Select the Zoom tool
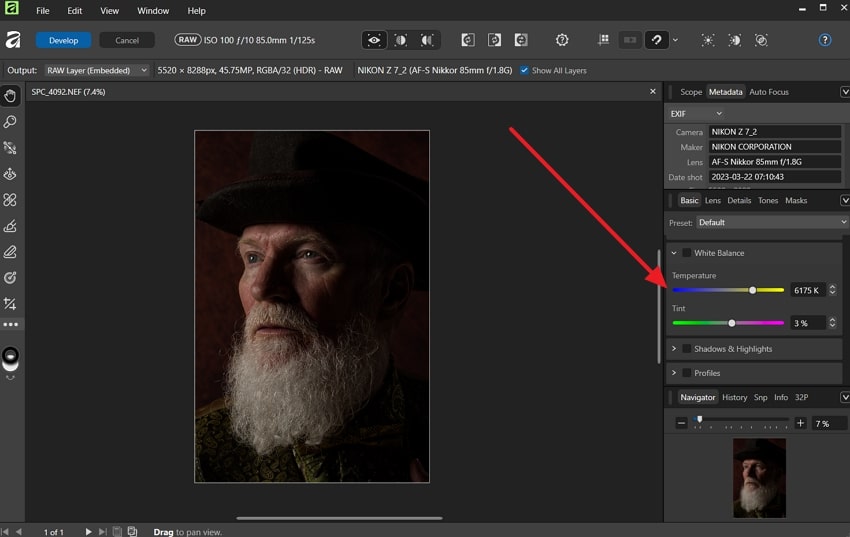Screen dimensions: 850x537 [x=10, y=122]
